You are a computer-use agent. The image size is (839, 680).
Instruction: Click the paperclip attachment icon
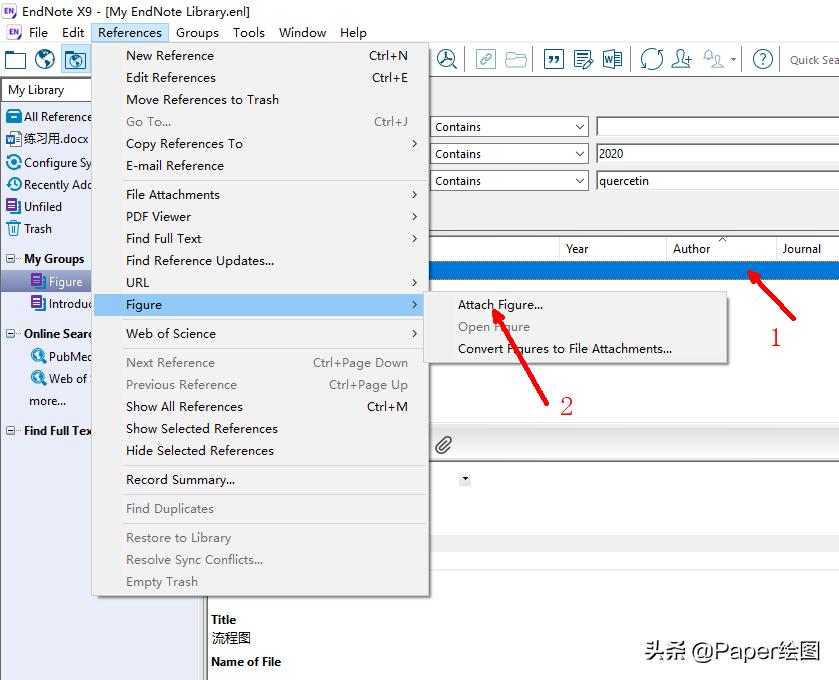[444, 444]
